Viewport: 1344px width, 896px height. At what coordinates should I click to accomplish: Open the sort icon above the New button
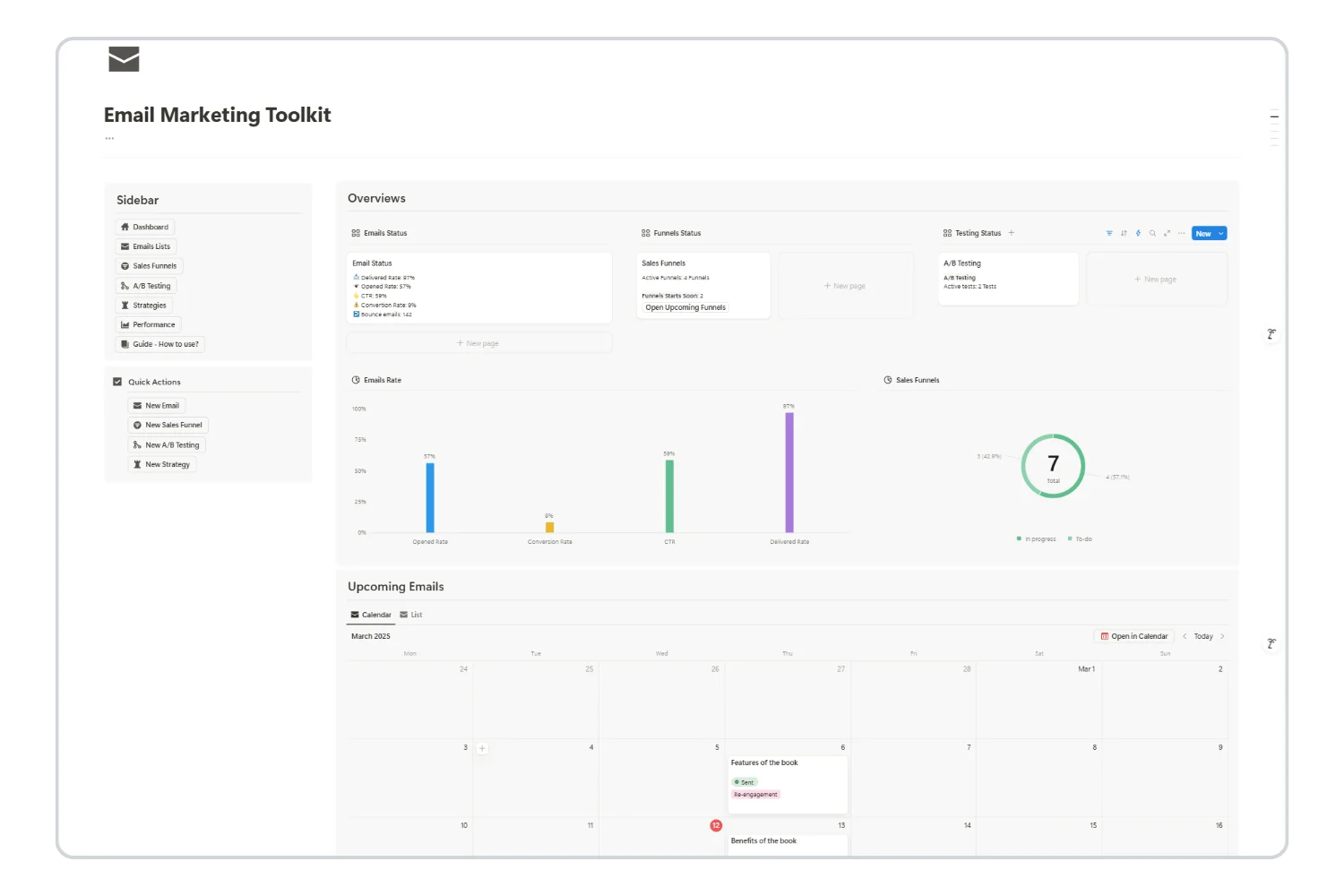pos(1124,233)
